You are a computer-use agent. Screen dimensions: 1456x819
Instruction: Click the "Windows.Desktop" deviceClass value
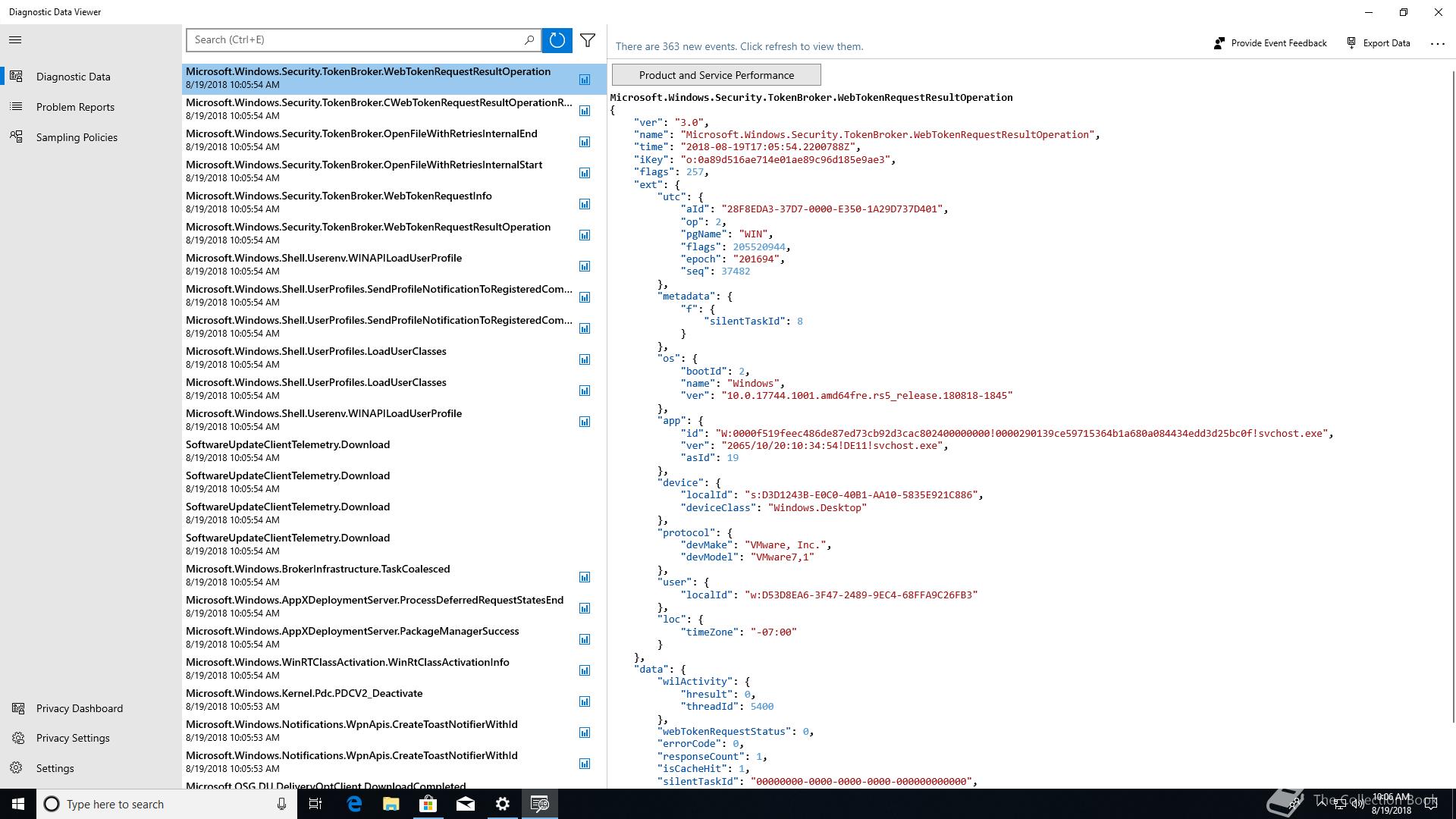(x=817, y=508)
